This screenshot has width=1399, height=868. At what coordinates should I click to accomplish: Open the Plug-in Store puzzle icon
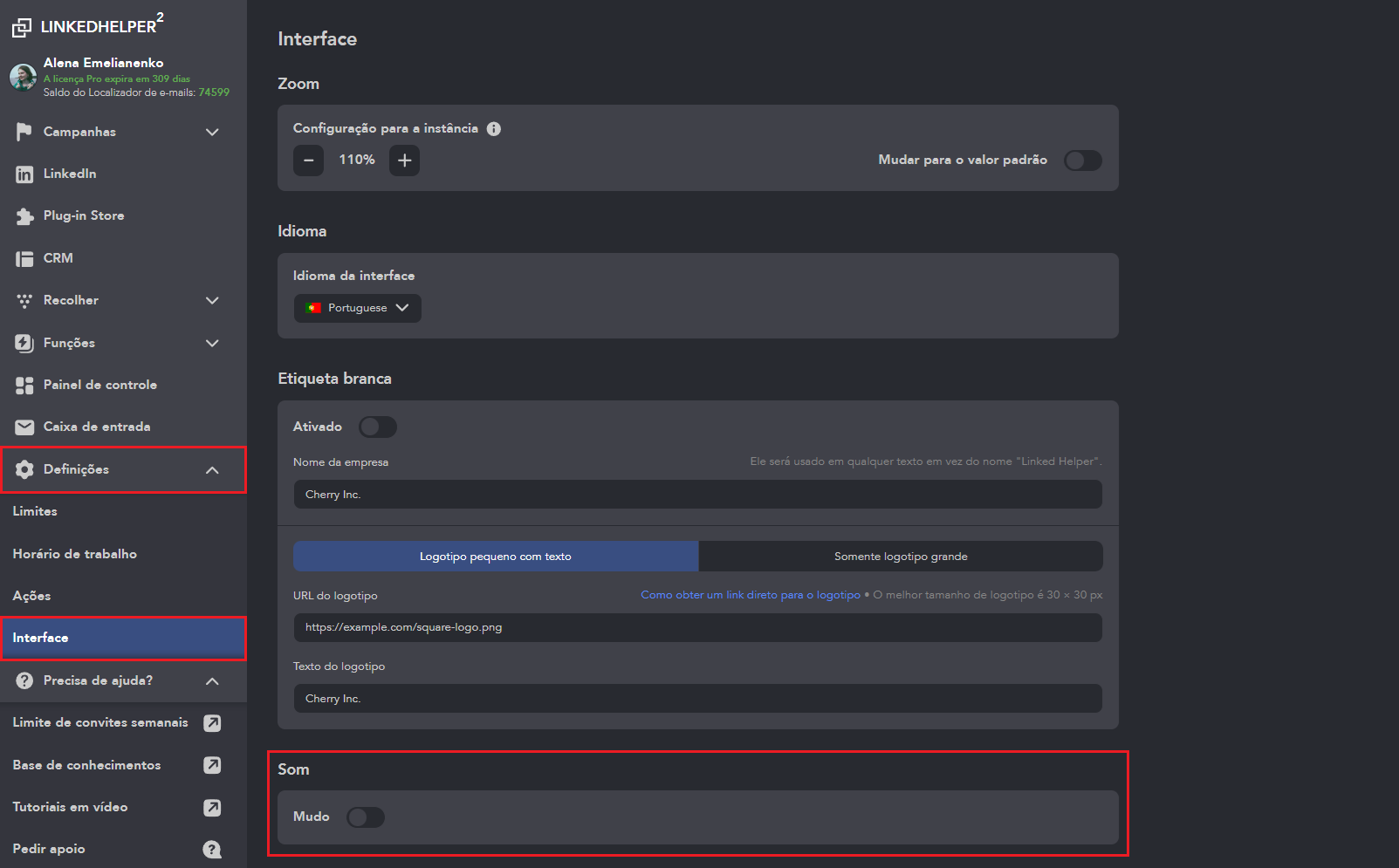coord(24,216)
